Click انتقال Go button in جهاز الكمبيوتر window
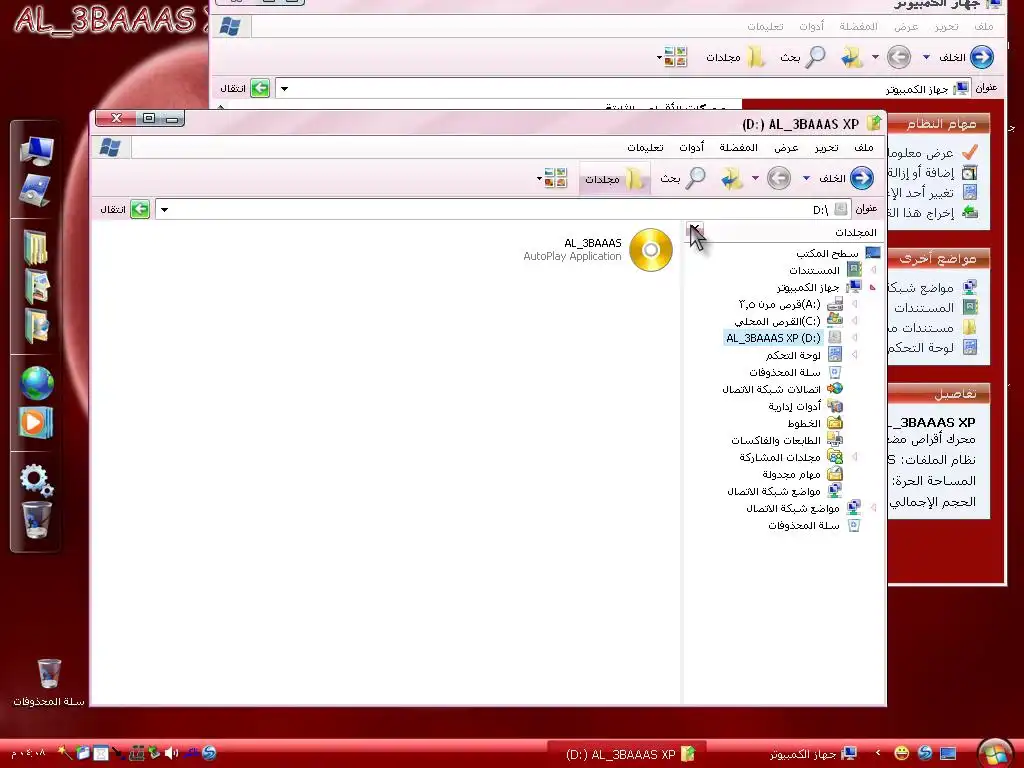Screen dimensions: 1024x768 pyautogui.click(x=245, y=88)
